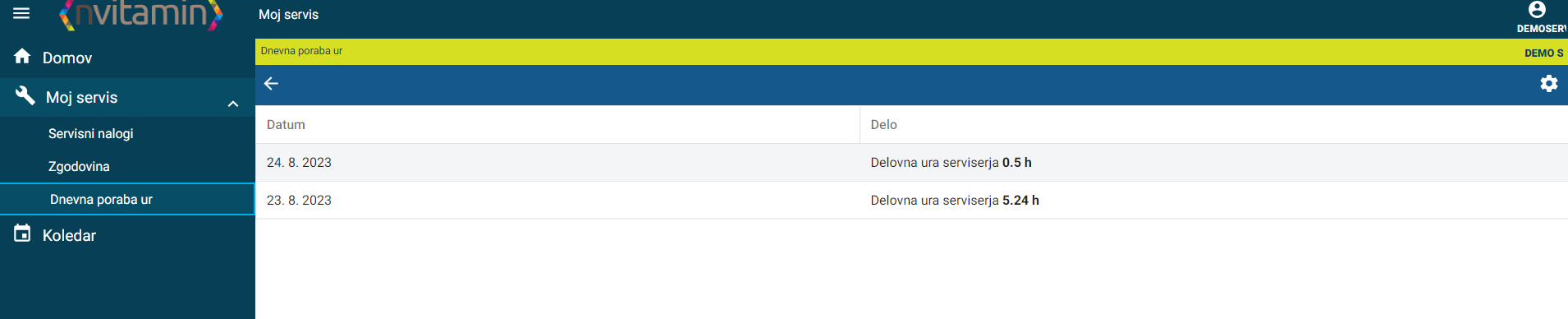Screen dimensions: 1568x319
Task: Click the Koledar calendar icon
Action: (x=22, y=233)
